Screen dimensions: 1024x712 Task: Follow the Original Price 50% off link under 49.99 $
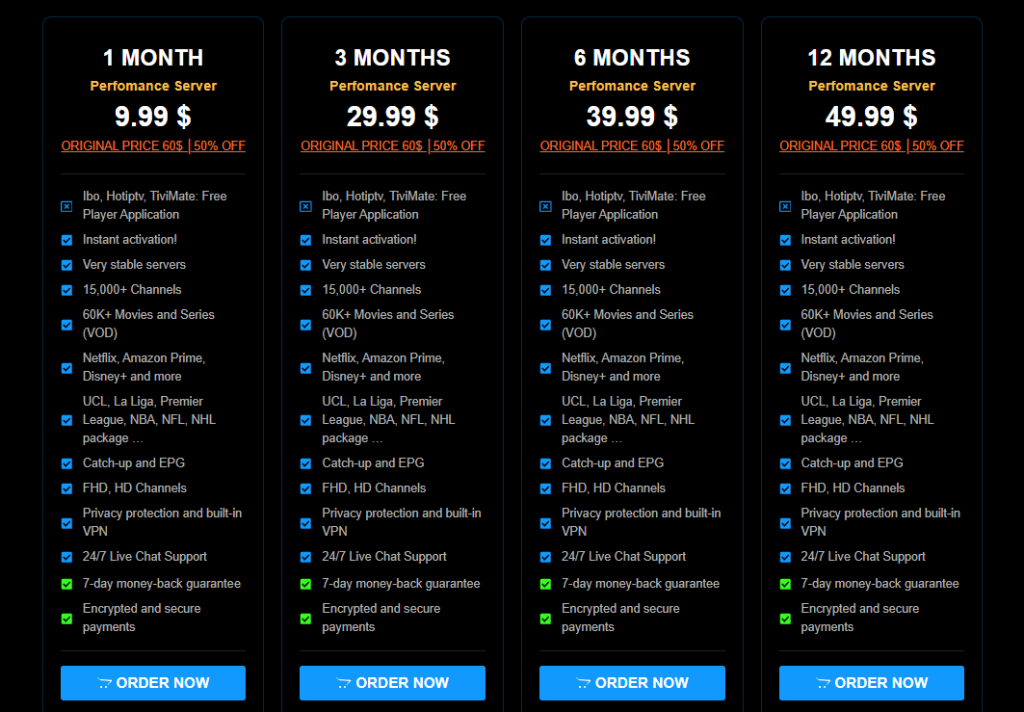tap(871, 146)
